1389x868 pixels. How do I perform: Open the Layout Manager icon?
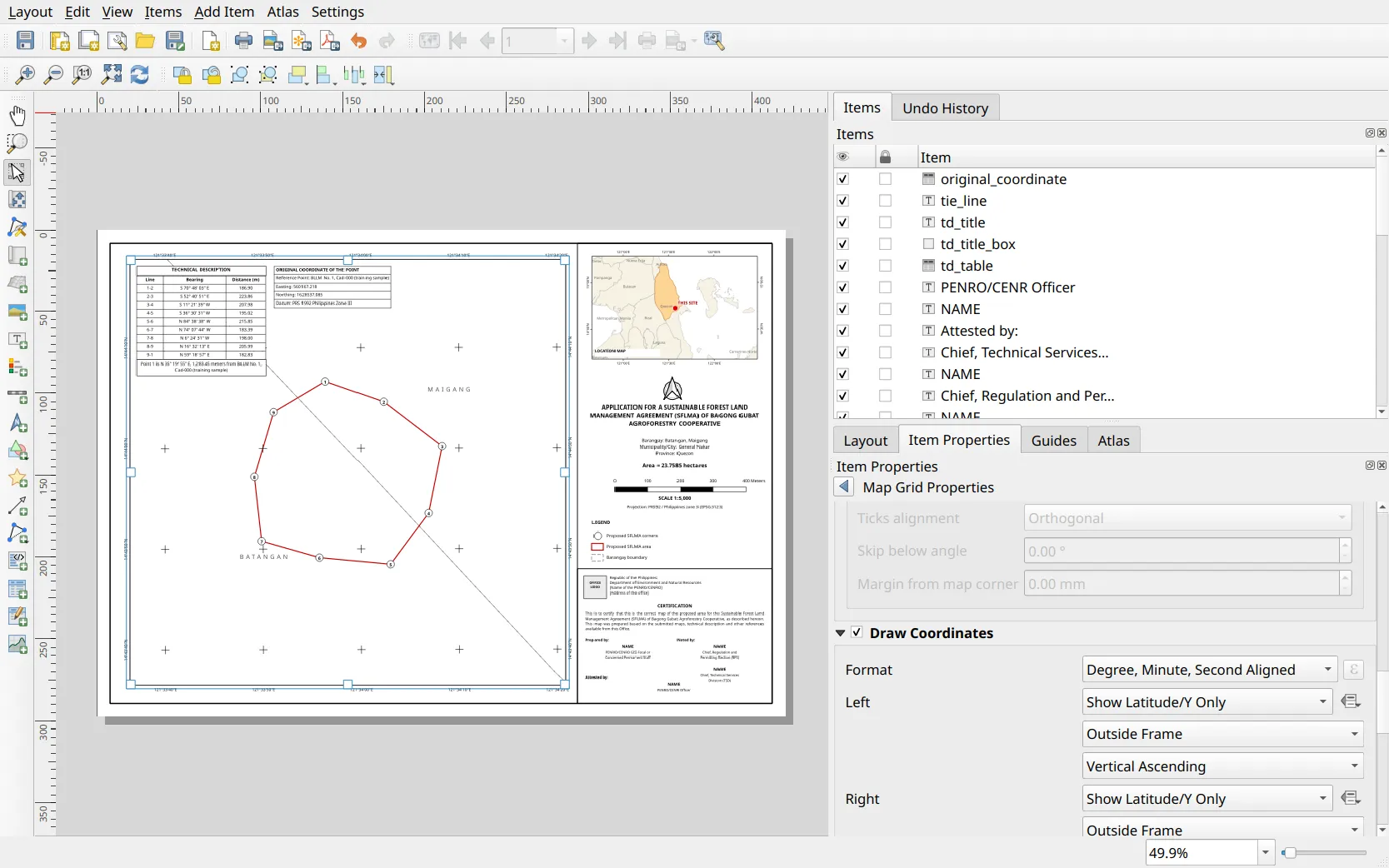[x=117, y=41]
